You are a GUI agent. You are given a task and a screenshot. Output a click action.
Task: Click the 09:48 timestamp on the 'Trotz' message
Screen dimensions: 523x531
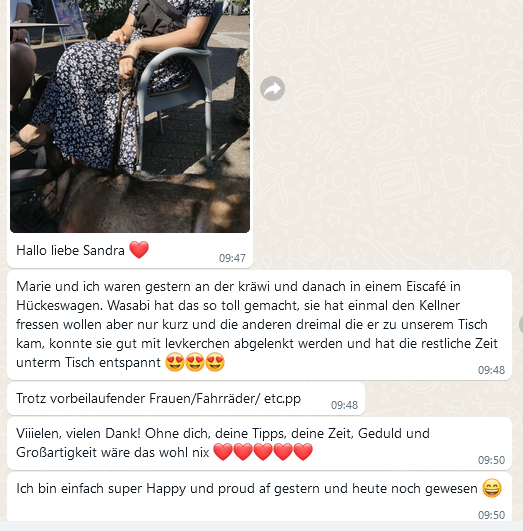344,405
